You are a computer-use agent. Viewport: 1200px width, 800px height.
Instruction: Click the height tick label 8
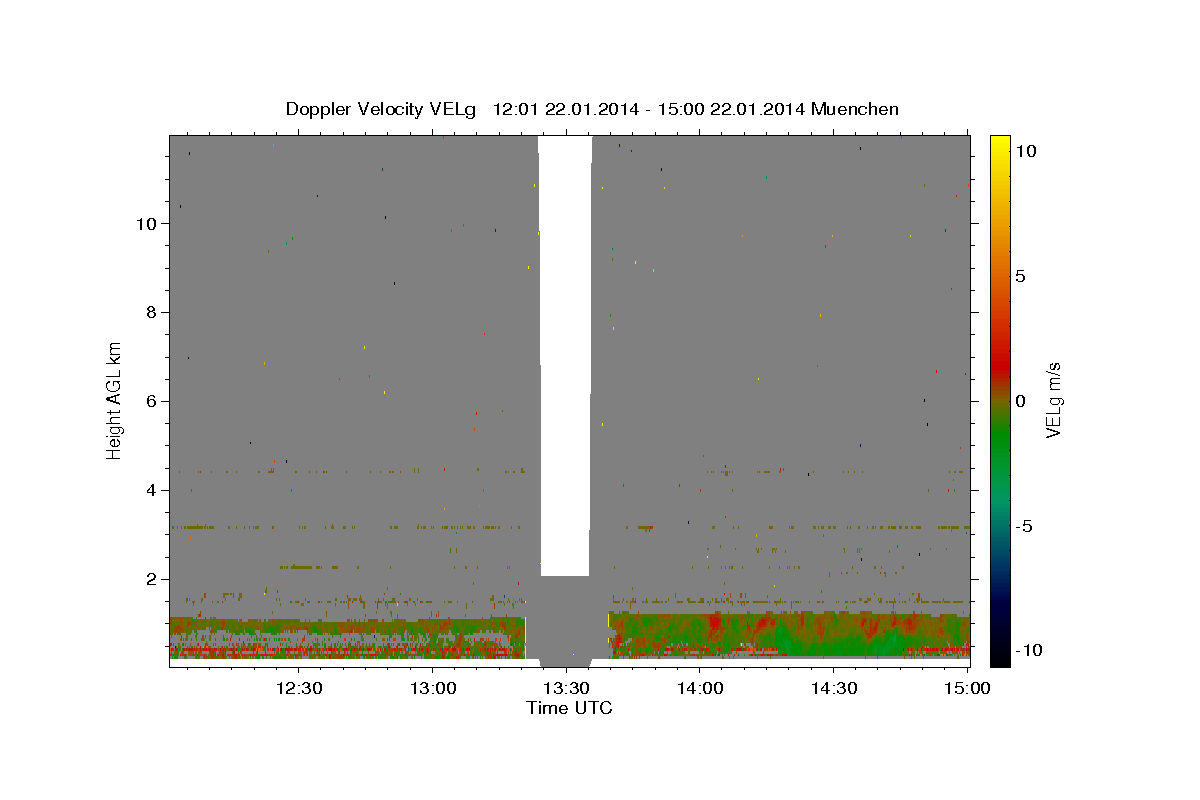pyautogui.click(x=150, y=312)
